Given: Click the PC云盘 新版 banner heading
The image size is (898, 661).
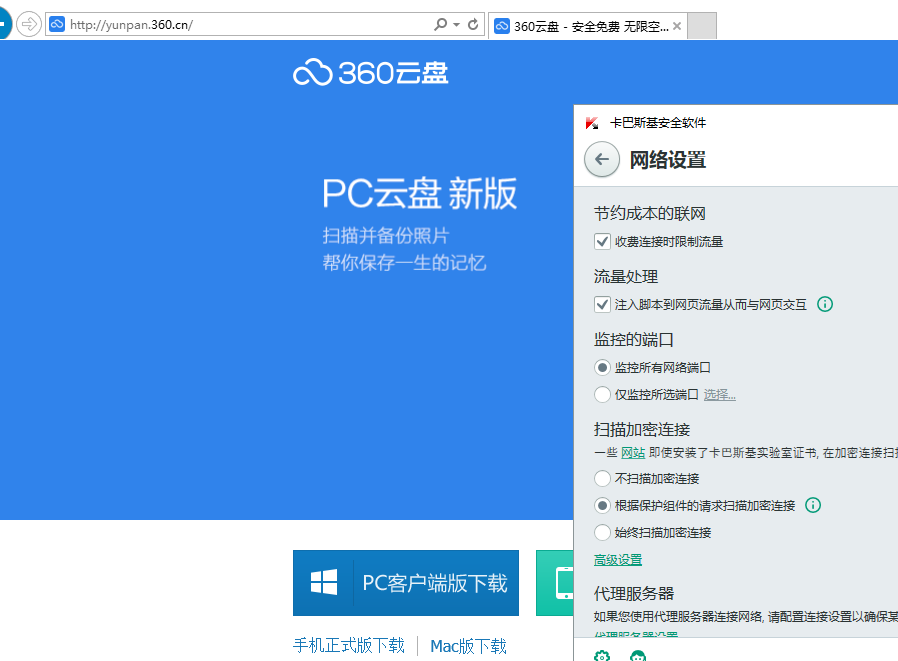Looking at the screenshot, I should click(419, 194).
